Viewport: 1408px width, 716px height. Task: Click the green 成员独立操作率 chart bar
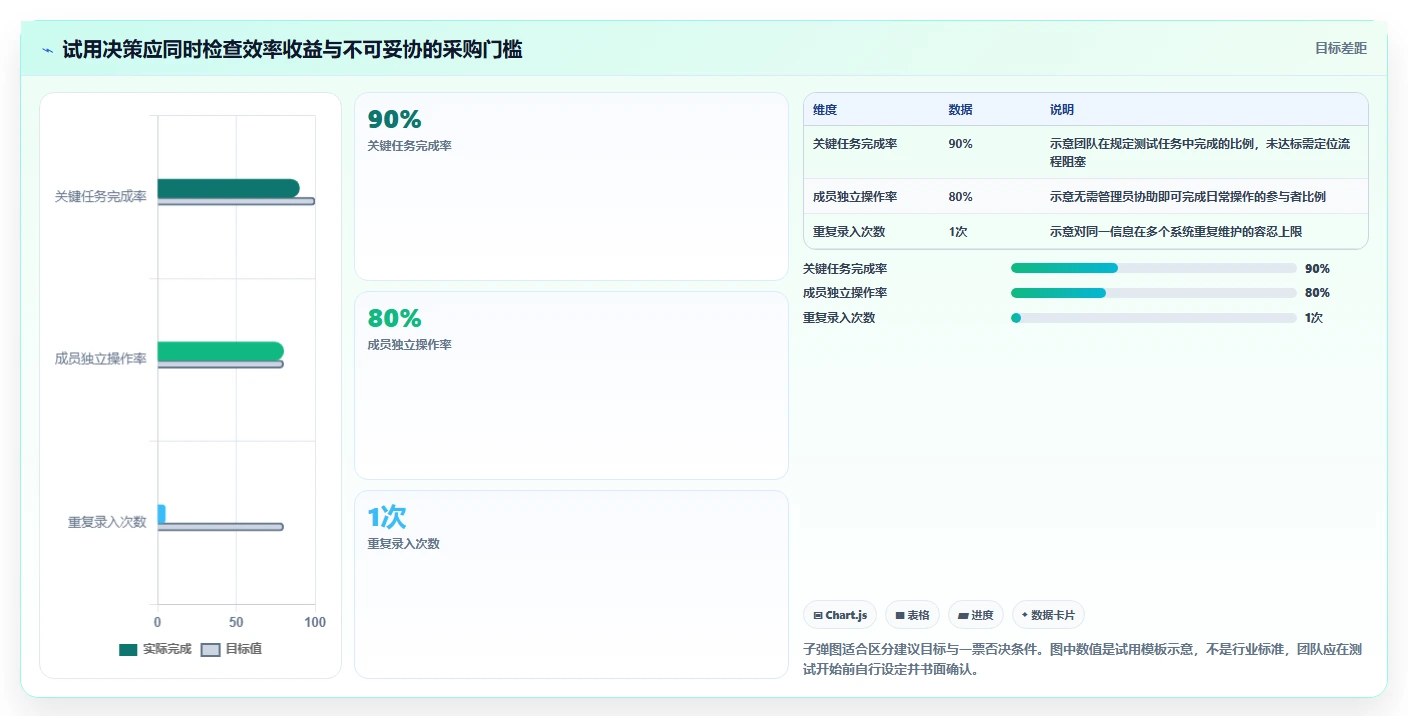(x=220, y=351)
